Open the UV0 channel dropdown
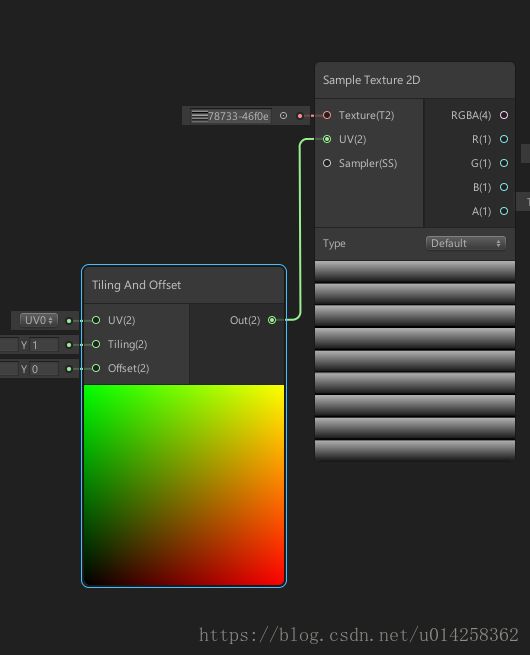Image resolution: width=530 pixels, height=655 pixels. point(38,320)
